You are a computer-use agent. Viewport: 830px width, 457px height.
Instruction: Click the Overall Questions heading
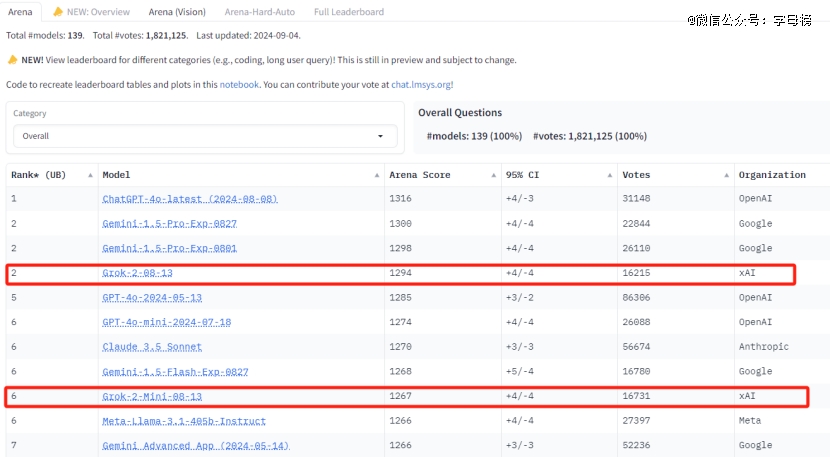point(460,112)
